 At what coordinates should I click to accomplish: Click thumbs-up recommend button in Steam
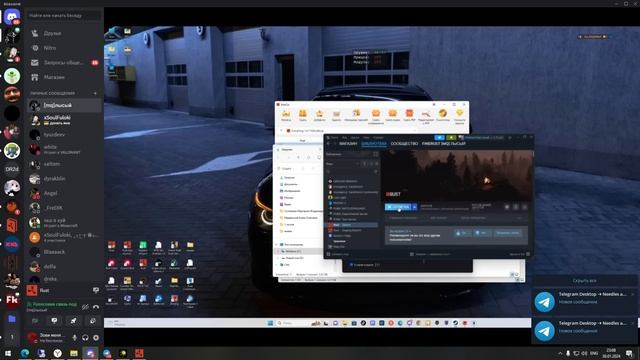462,233
